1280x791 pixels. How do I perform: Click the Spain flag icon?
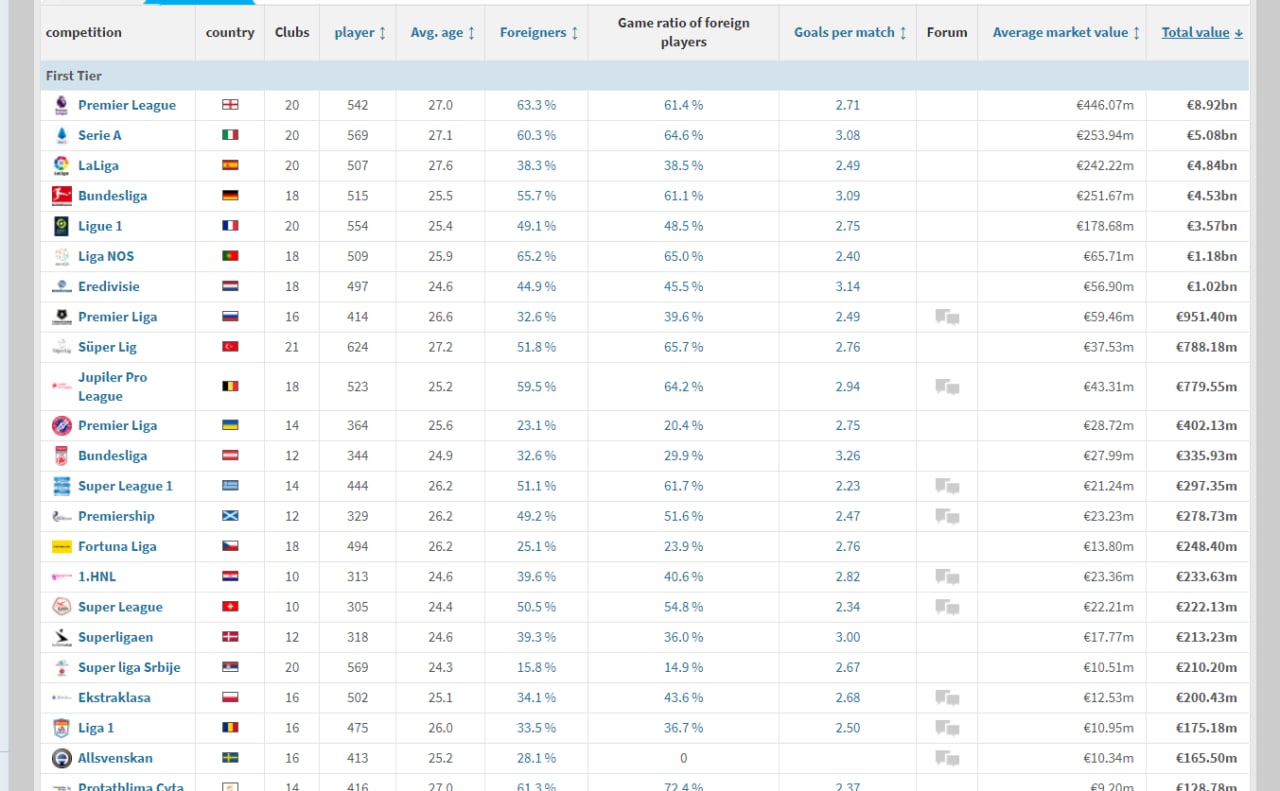230,165
